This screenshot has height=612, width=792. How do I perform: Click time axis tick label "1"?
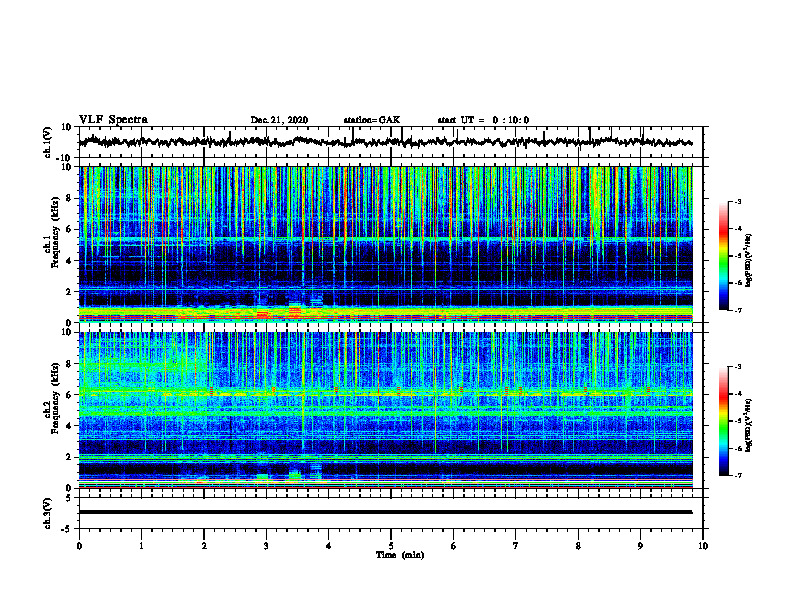point(141,546)
